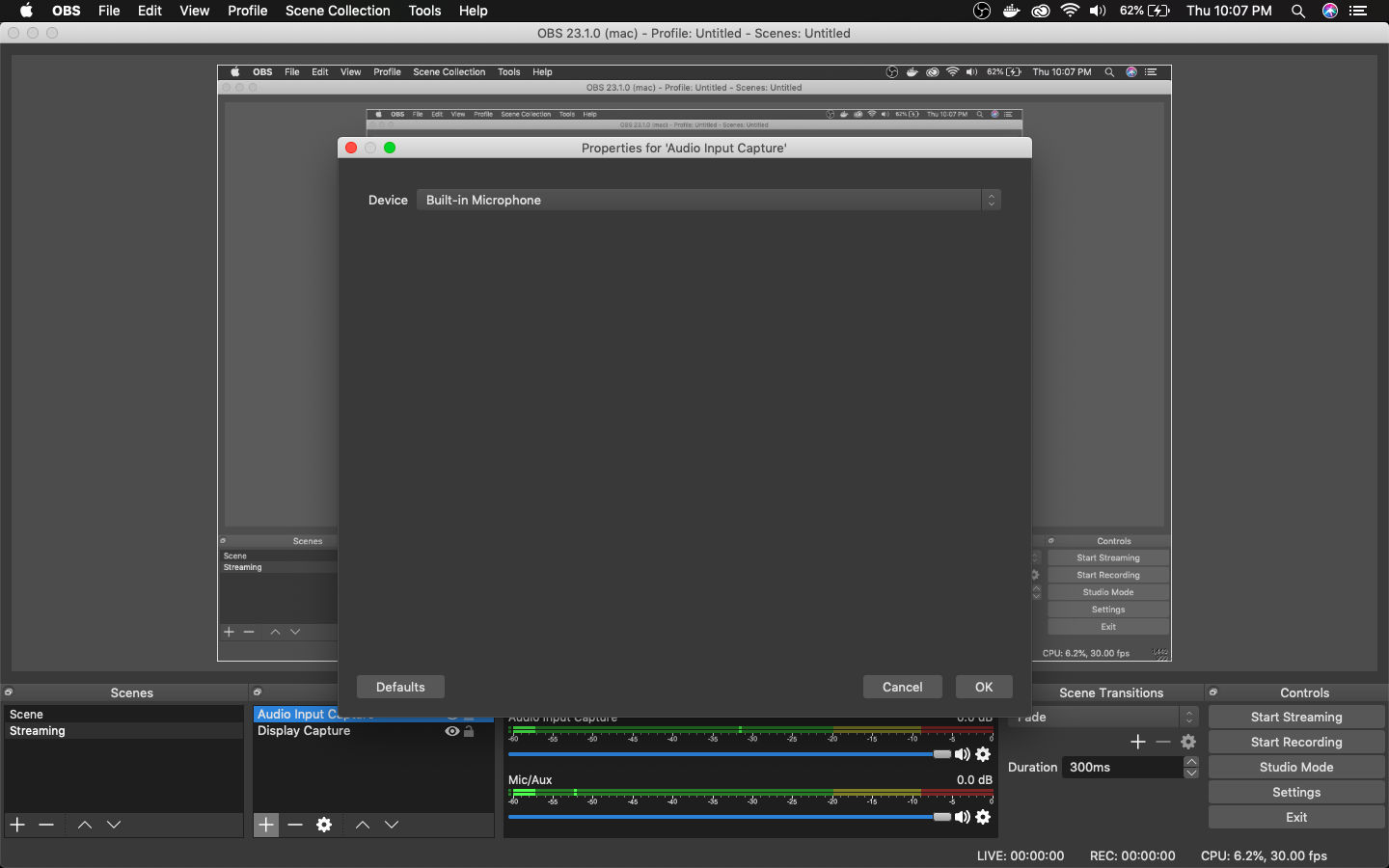1389x868 pixels.
Task: Open the Help menu
Action: pyautogui.click(x=473, y=11)
